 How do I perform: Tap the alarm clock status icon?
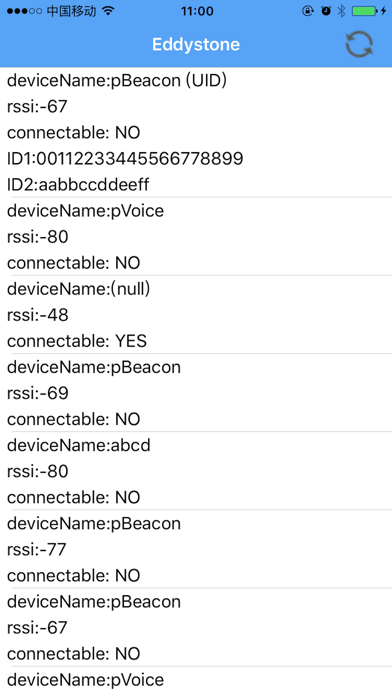326,11
